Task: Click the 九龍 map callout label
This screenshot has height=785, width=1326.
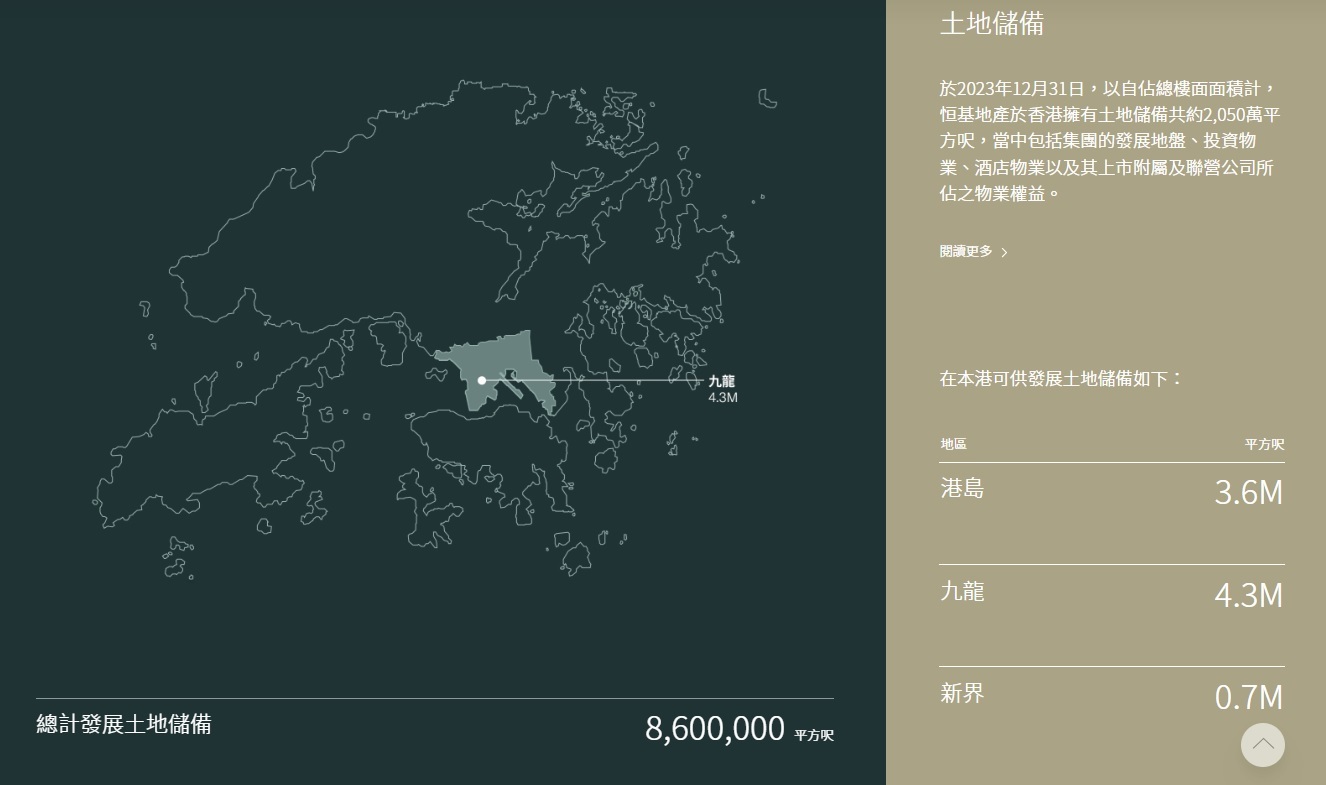Action: (721, 381)
